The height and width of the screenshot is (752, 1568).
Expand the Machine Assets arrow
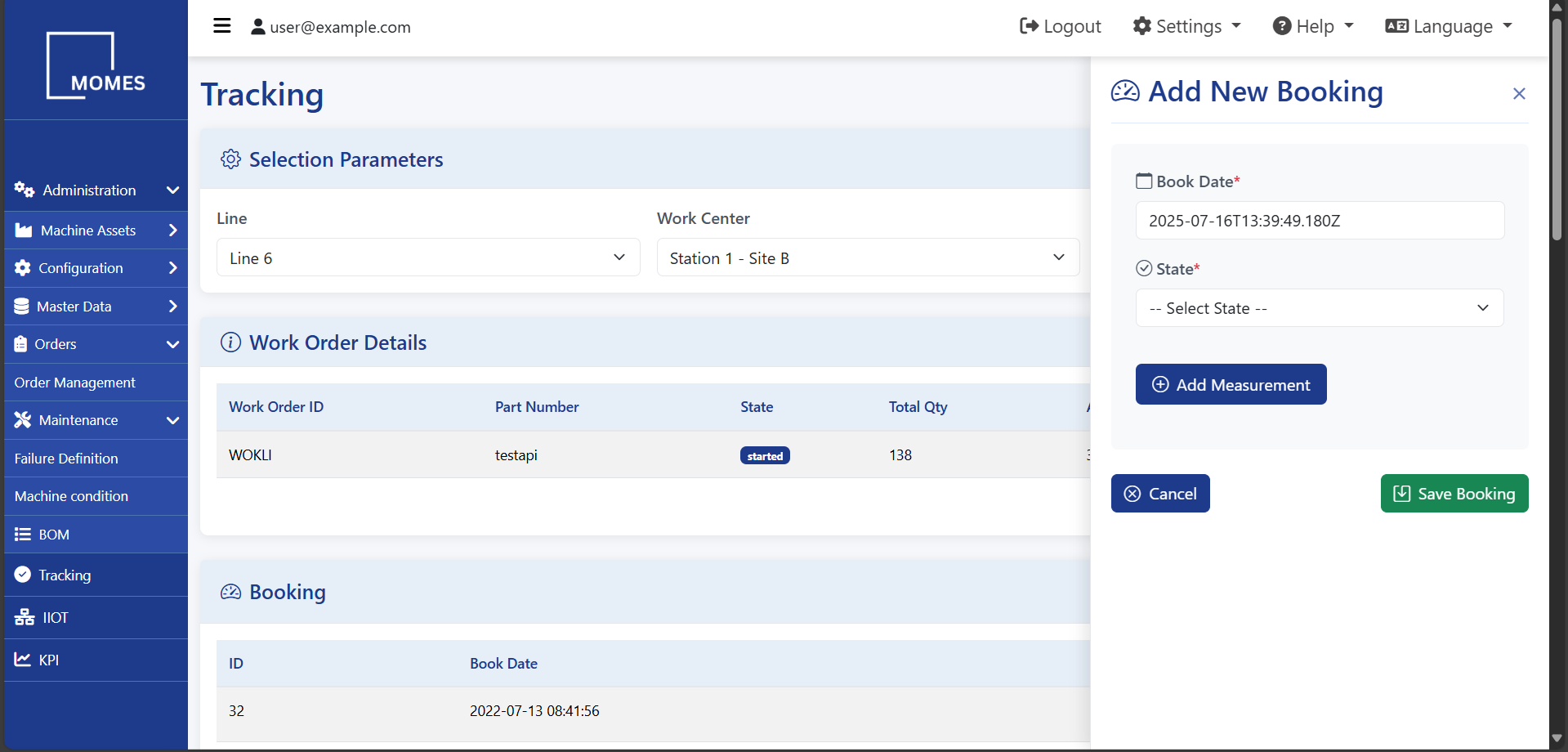(x=172, y=231)
